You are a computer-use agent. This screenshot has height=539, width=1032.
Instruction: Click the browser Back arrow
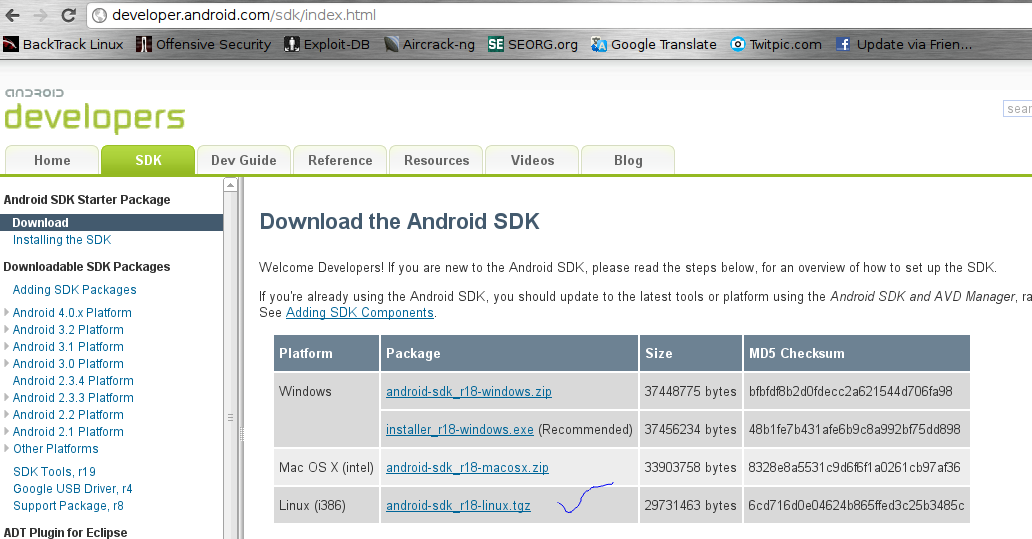click(12, 15)
